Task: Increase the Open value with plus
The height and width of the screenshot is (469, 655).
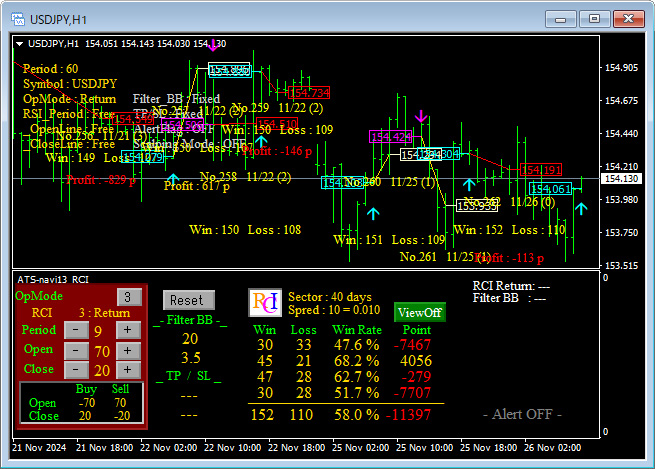Action: (x=128, y=350)
